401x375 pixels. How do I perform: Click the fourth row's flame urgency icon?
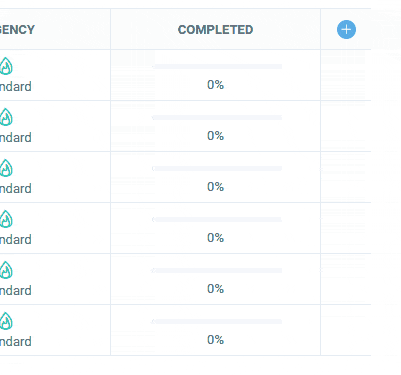(6, 219)
